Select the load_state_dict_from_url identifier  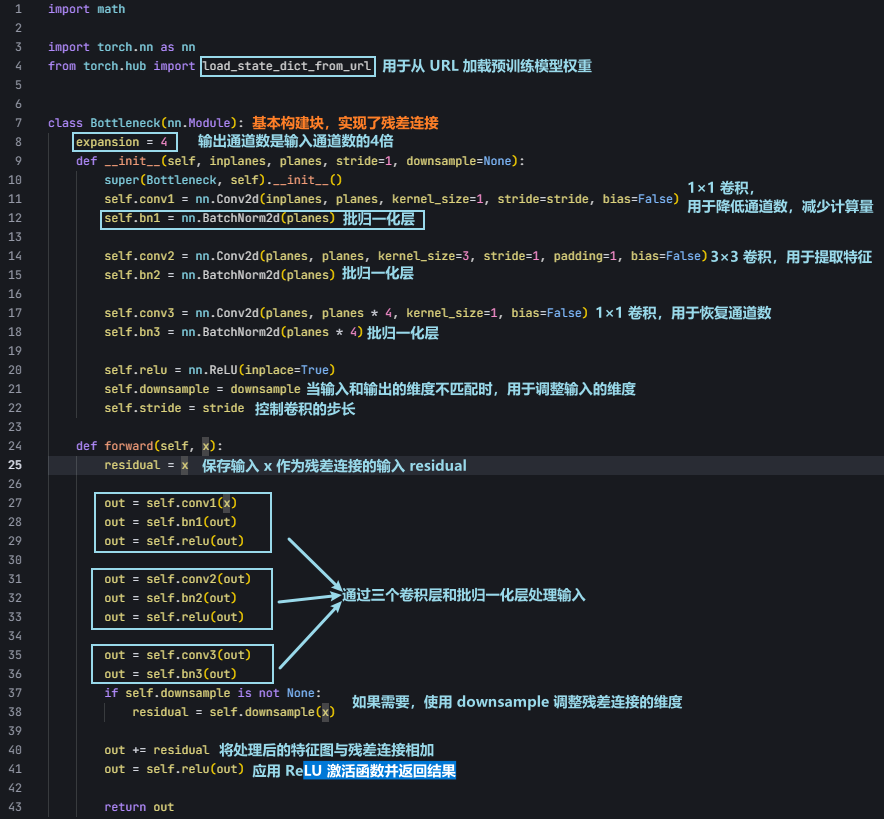tap(288, 66)
